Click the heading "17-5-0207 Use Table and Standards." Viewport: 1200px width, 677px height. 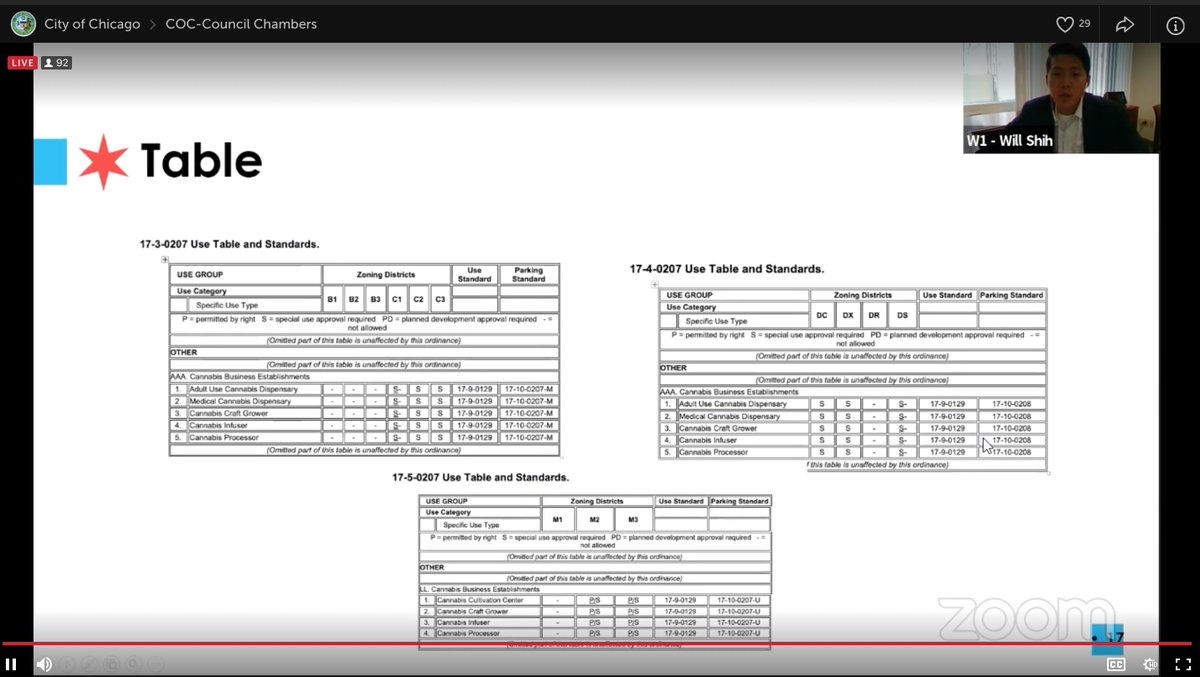click(481, 477)
